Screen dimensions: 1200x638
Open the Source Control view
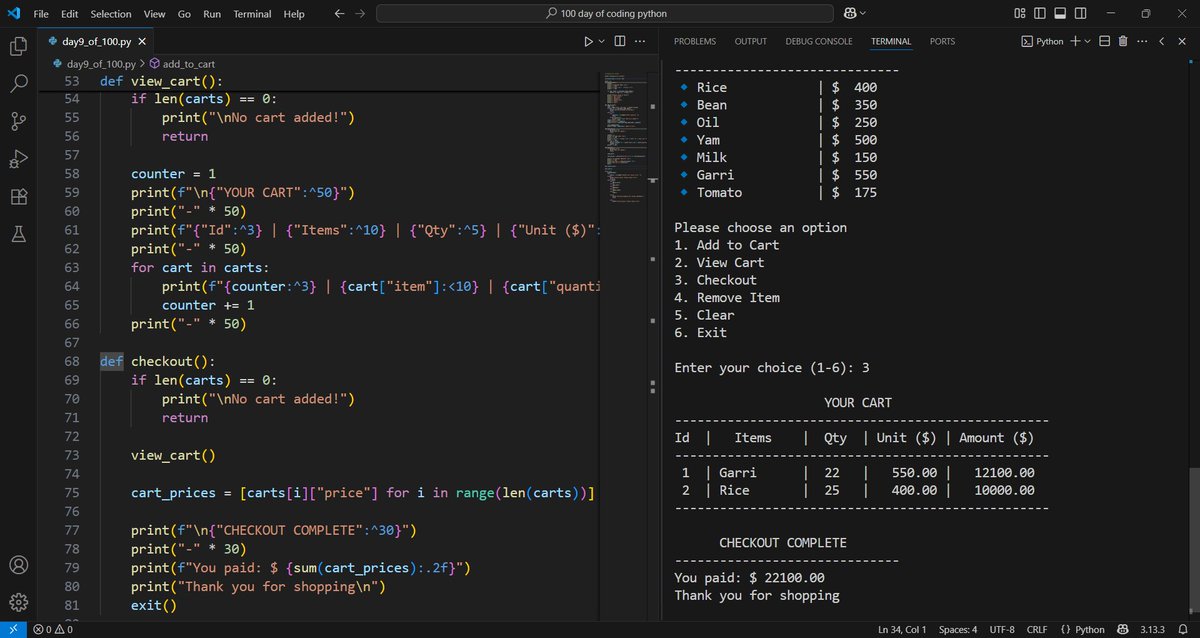point(18,121)
